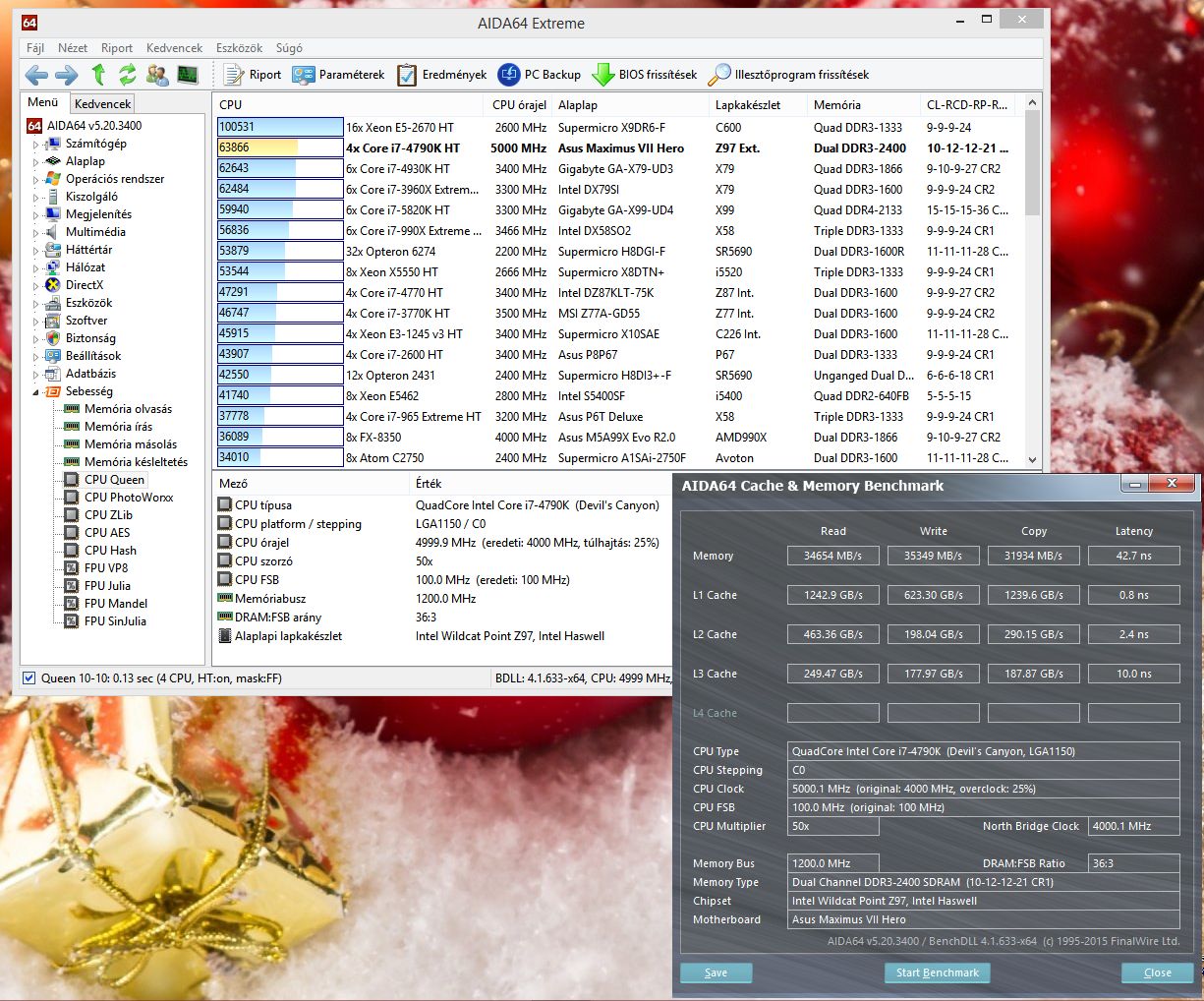Select the Megjelenítés tree item
The image size is (1204, 1001).
pyautogui.click(x=98, y=214)
